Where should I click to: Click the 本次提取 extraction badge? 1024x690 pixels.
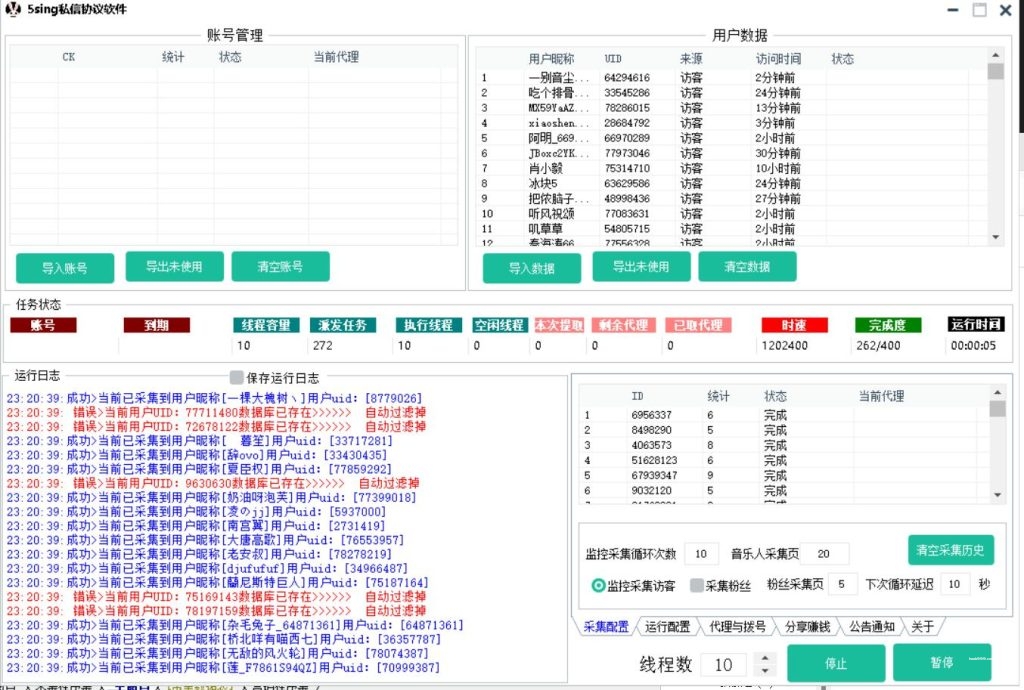[557, 323]
